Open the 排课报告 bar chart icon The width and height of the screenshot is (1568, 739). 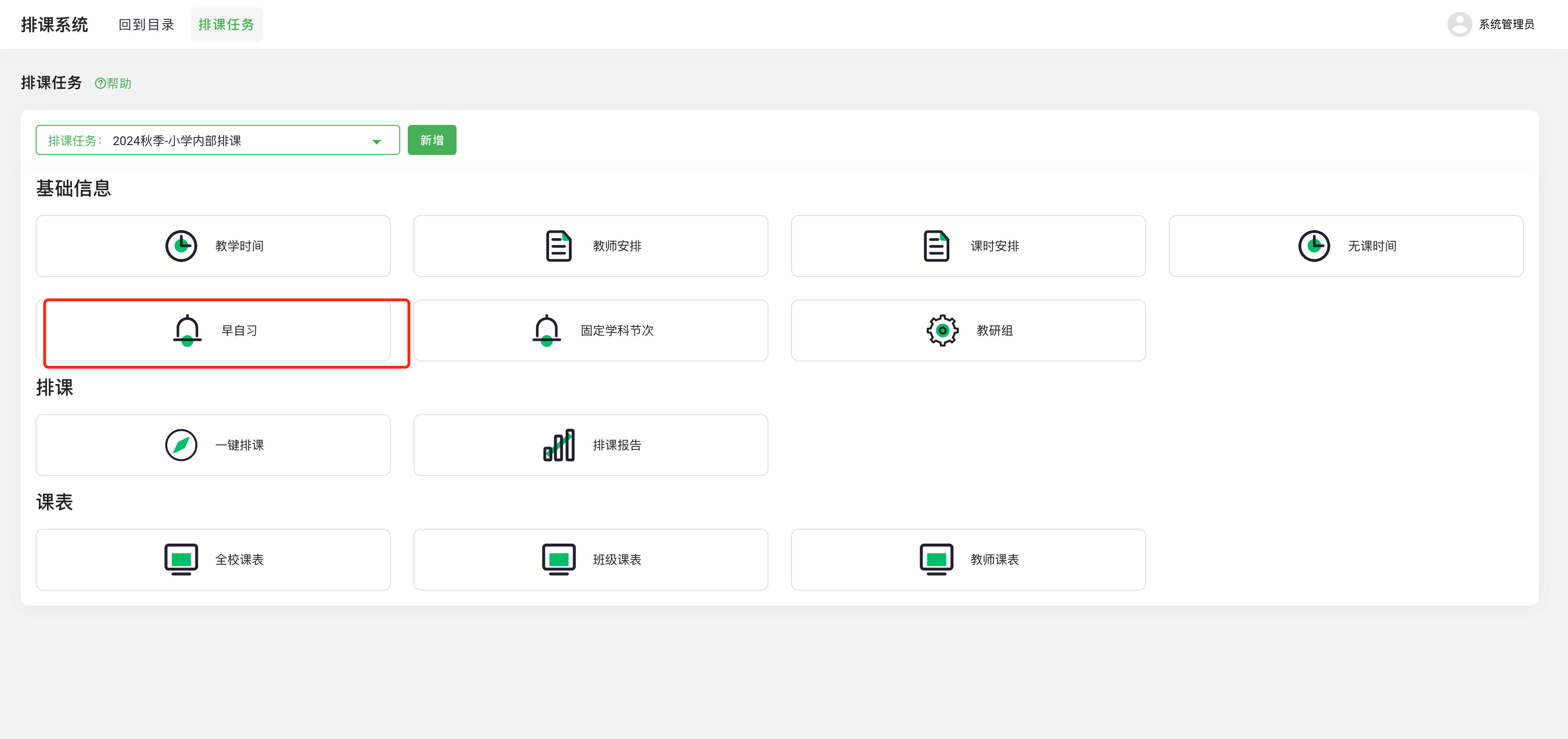(558, 445)
